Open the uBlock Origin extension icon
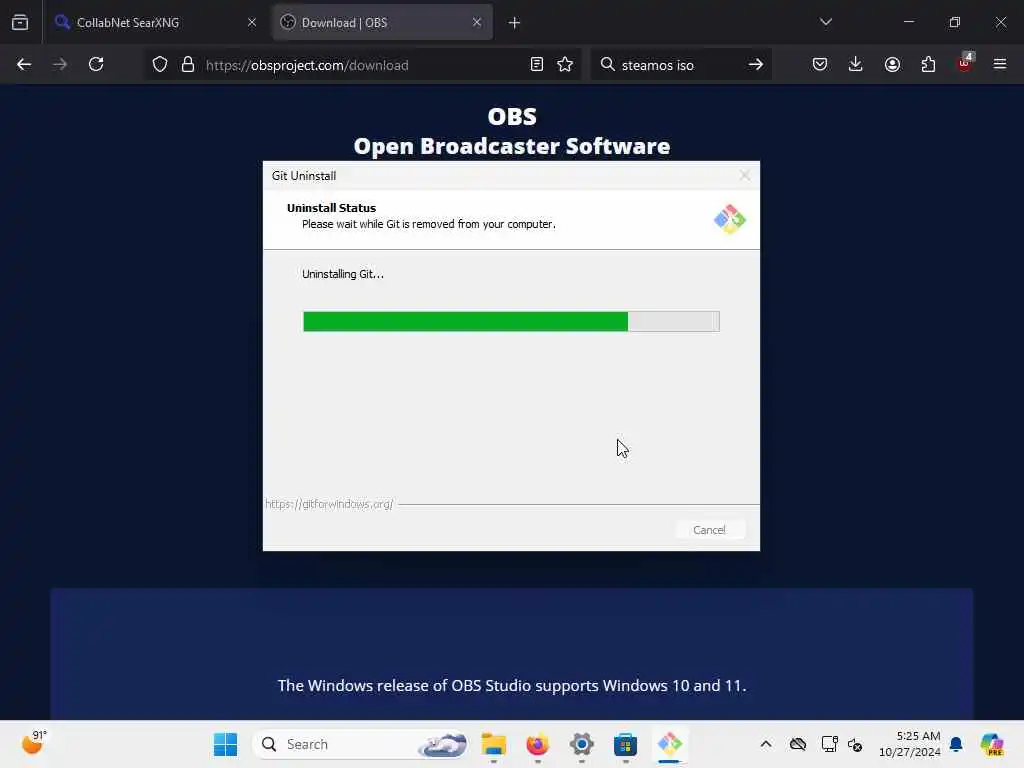1024x768 pixels. 965,63
